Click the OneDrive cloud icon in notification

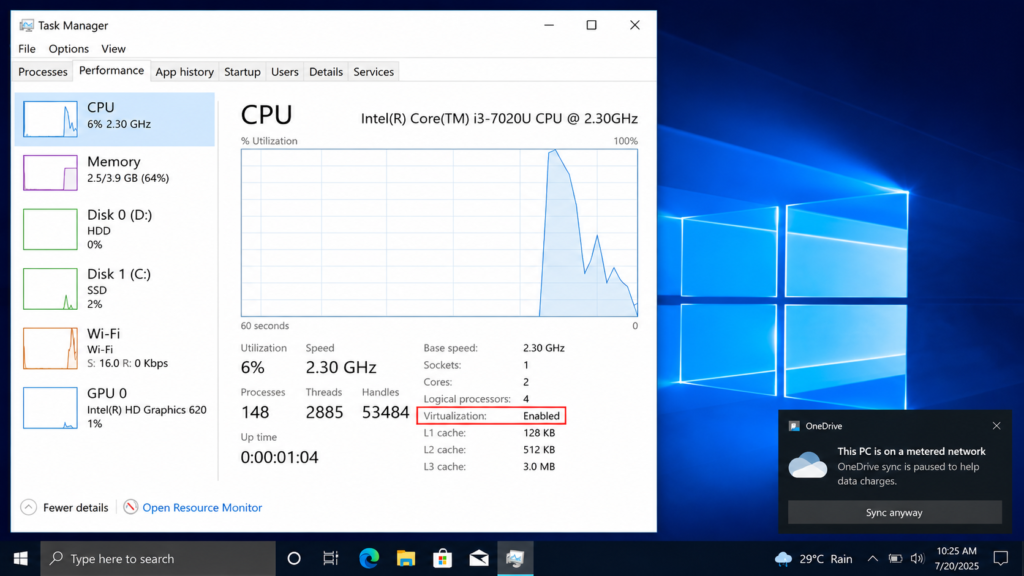click(x=808, y=466)
